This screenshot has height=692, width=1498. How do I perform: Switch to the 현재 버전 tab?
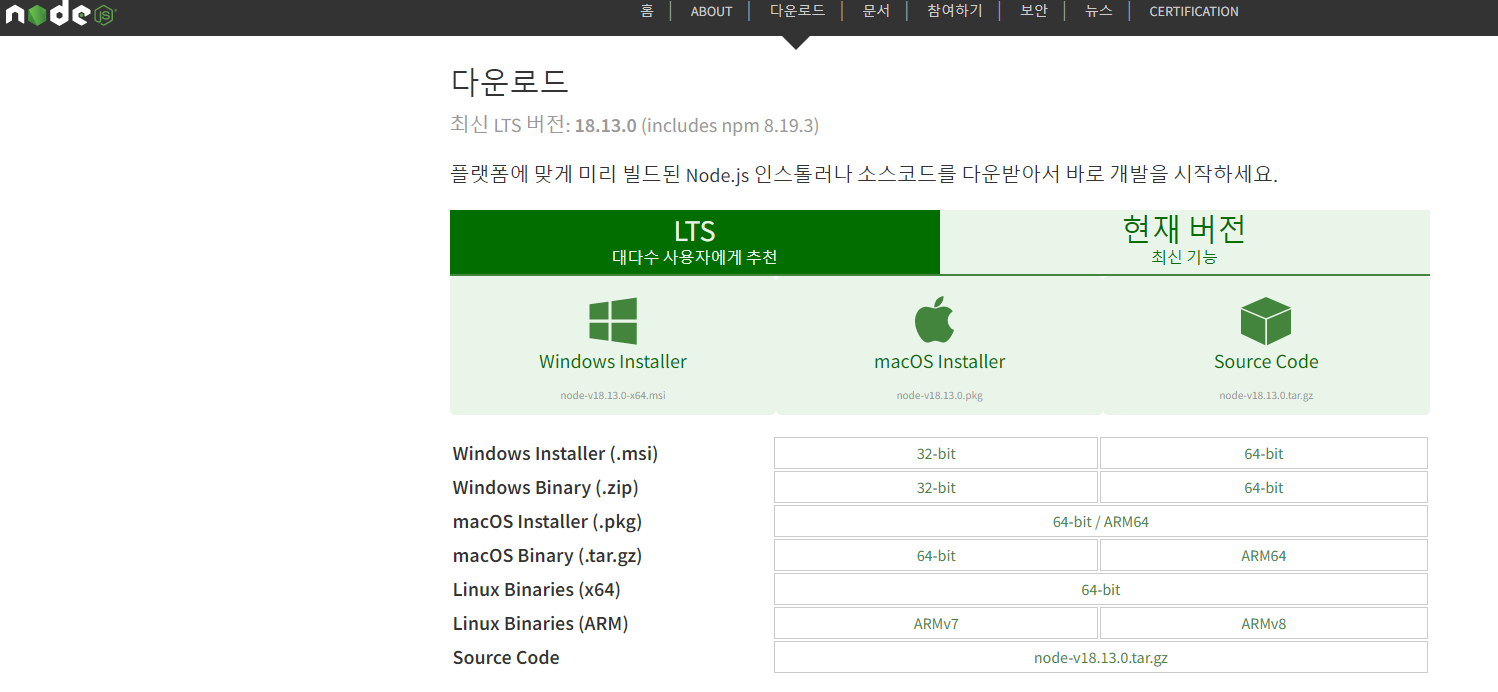tap(1185, 242)
